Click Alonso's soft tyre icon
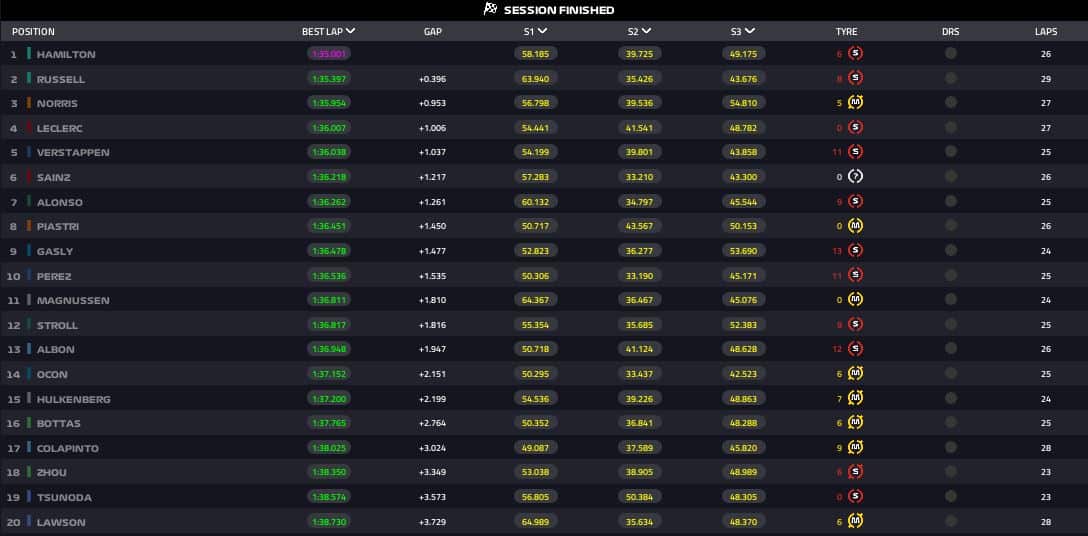 (856, 201)
